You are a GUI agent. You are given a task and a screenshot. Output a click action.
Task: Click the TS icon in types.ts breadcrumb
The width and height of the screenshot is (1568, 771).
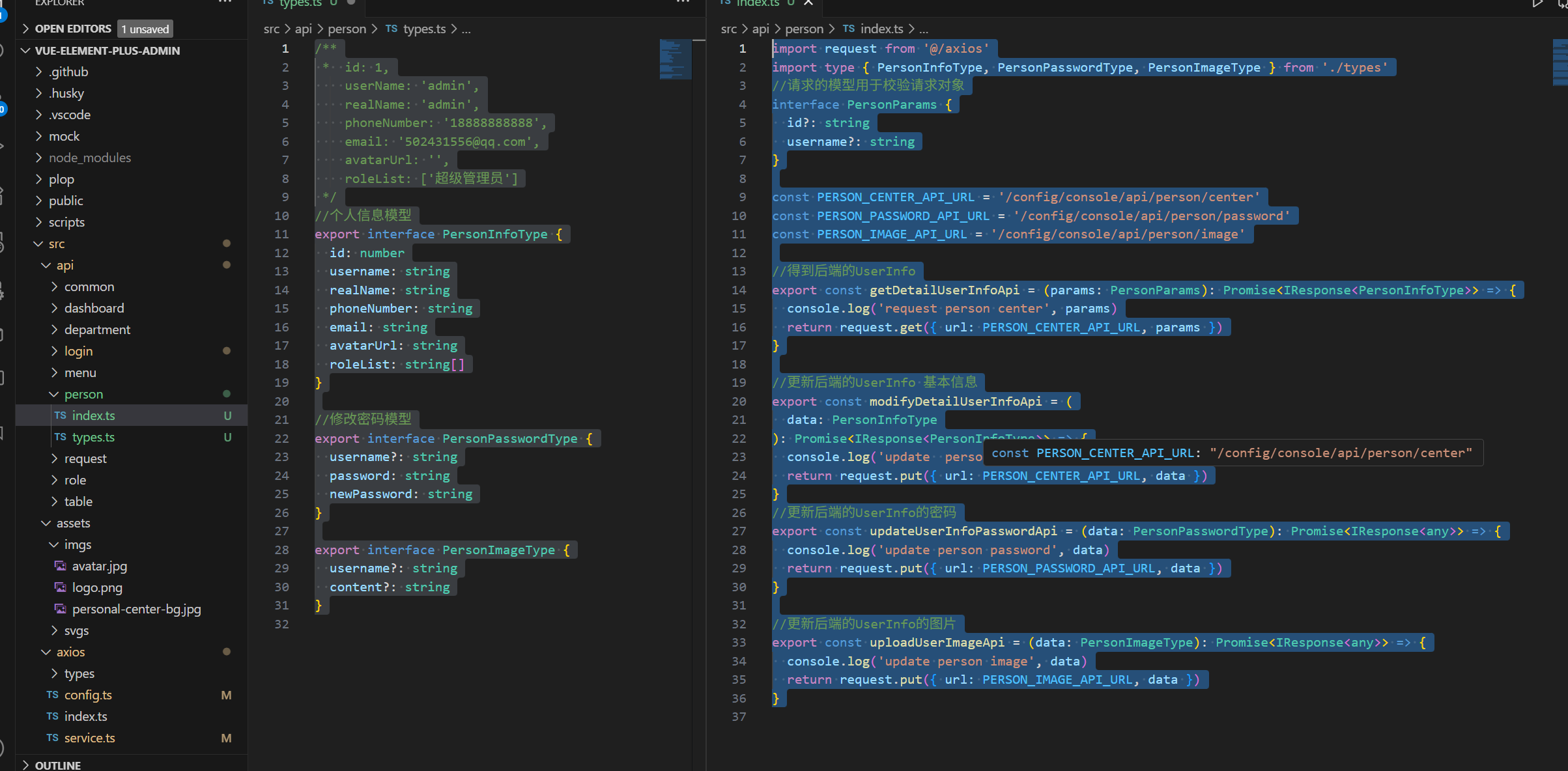coord(391,29)
